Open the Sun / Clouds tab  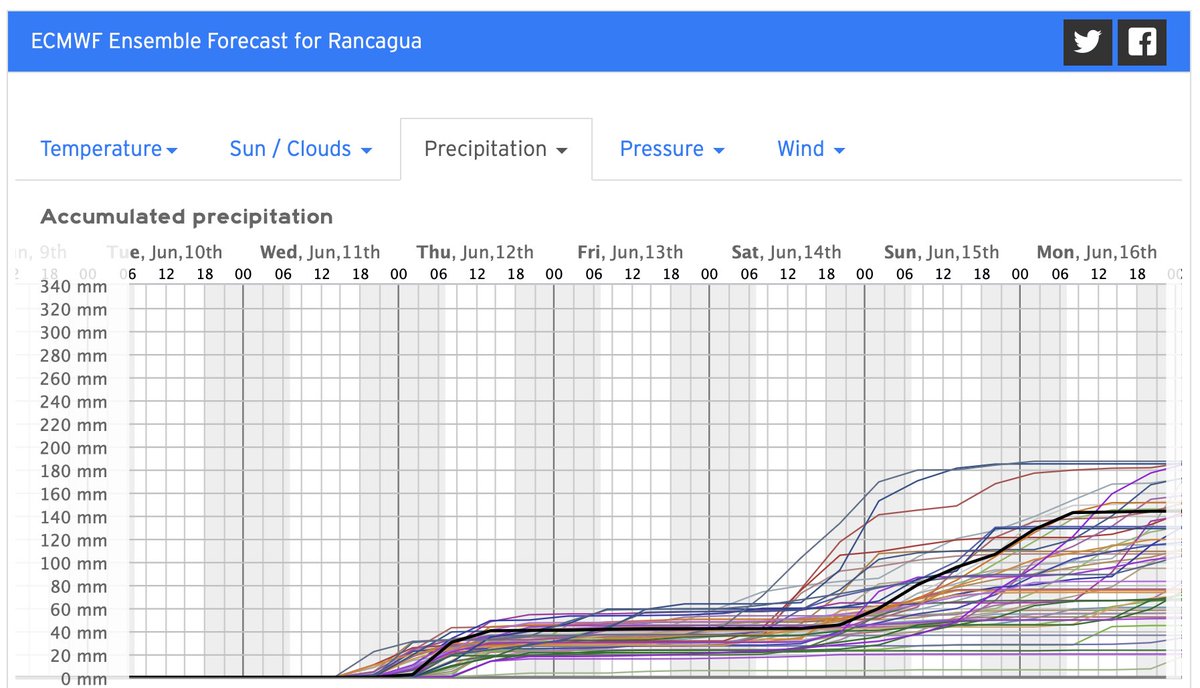pyautogui.click(x=300, y=149)
